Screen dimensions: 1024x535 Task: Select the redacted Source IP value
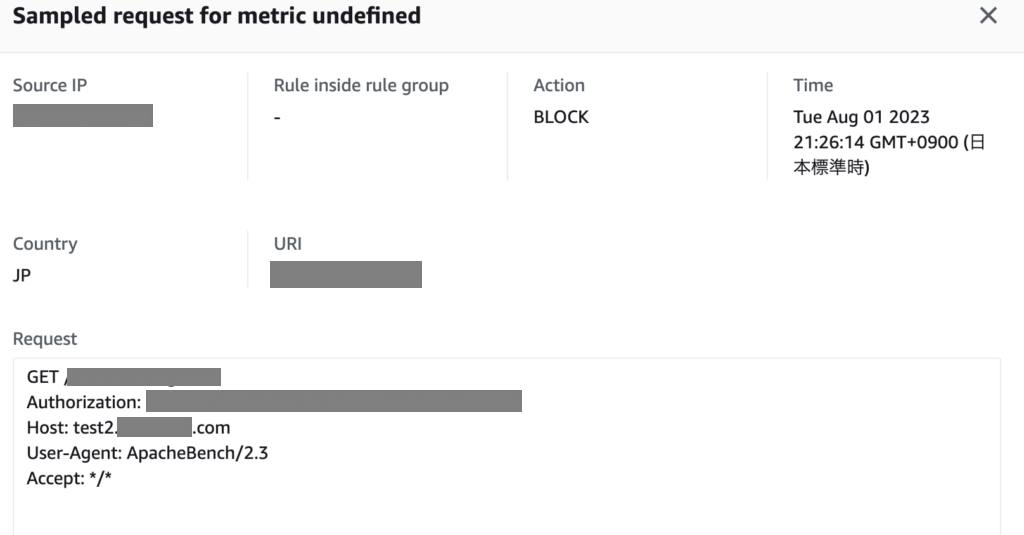(x=83, y=115)
